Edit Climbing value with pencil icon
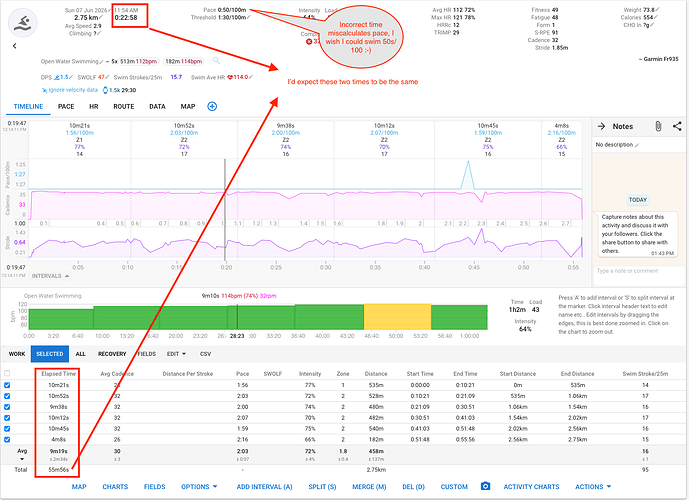 [x=99, y=33]
